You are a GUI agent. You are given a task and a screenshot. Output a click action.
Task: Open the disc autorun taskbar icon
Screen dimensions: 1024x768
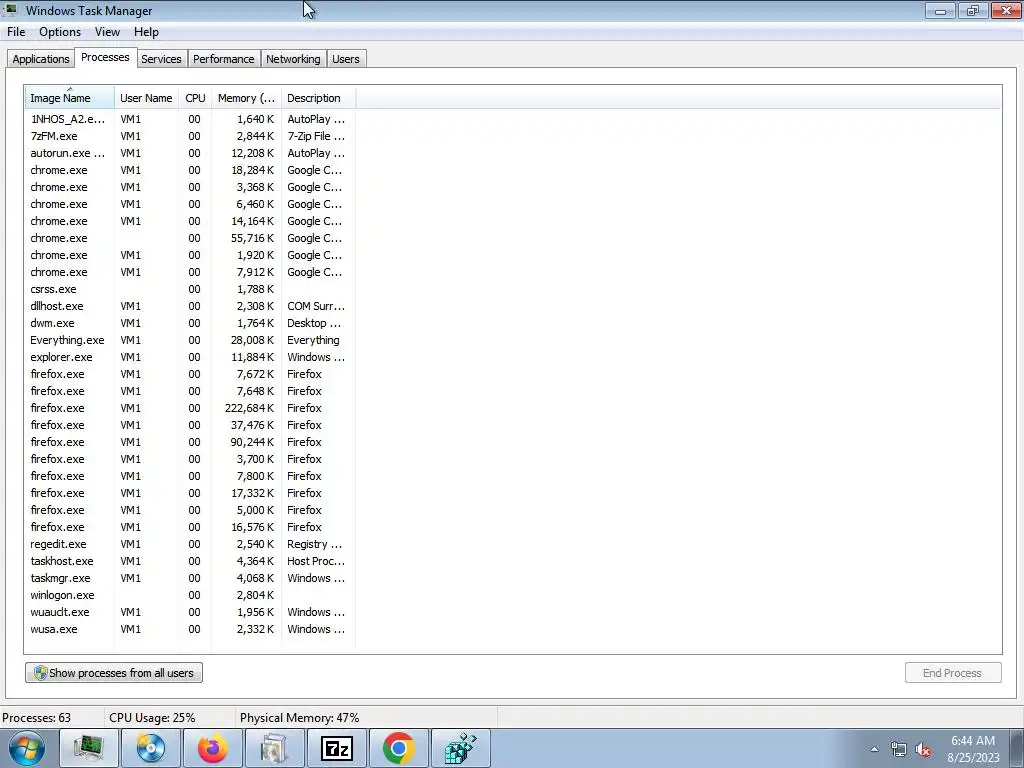[x=151, y=748]
